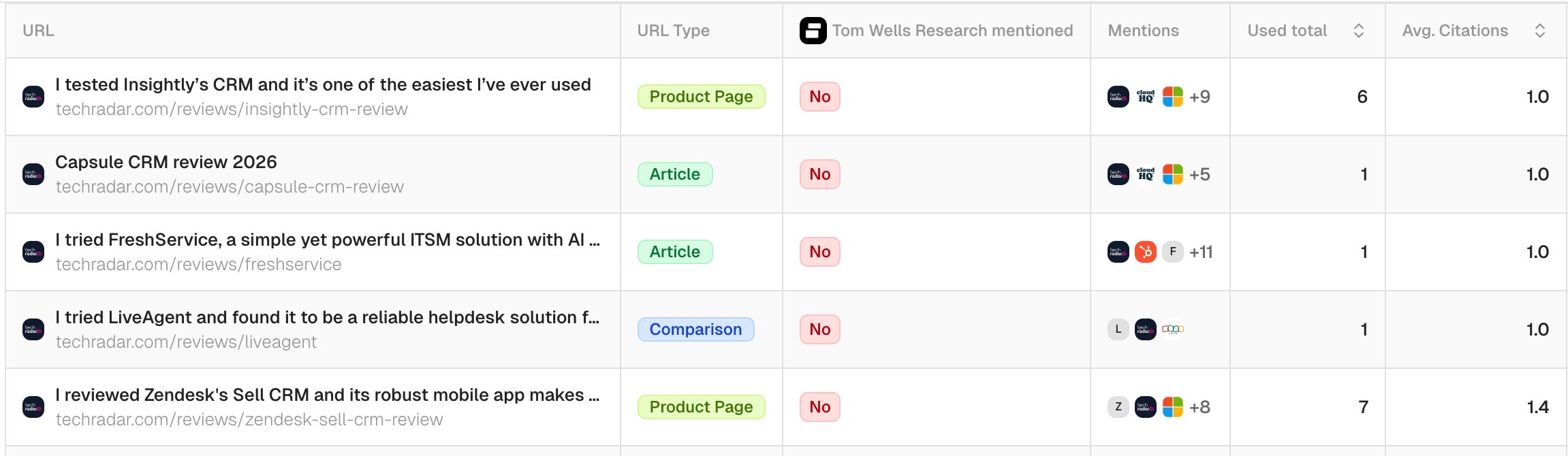This screenshot has width=1568, height=456.
Task: Sort by Used total column arrows
Action: tap(1358, 31)
